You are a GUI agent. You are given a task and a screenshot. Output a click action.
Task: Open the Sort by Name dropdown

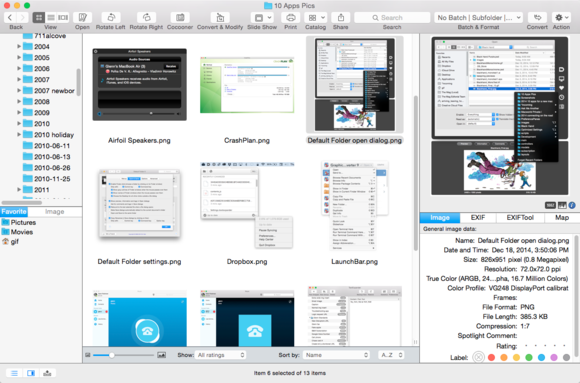(x=336, y=355)
